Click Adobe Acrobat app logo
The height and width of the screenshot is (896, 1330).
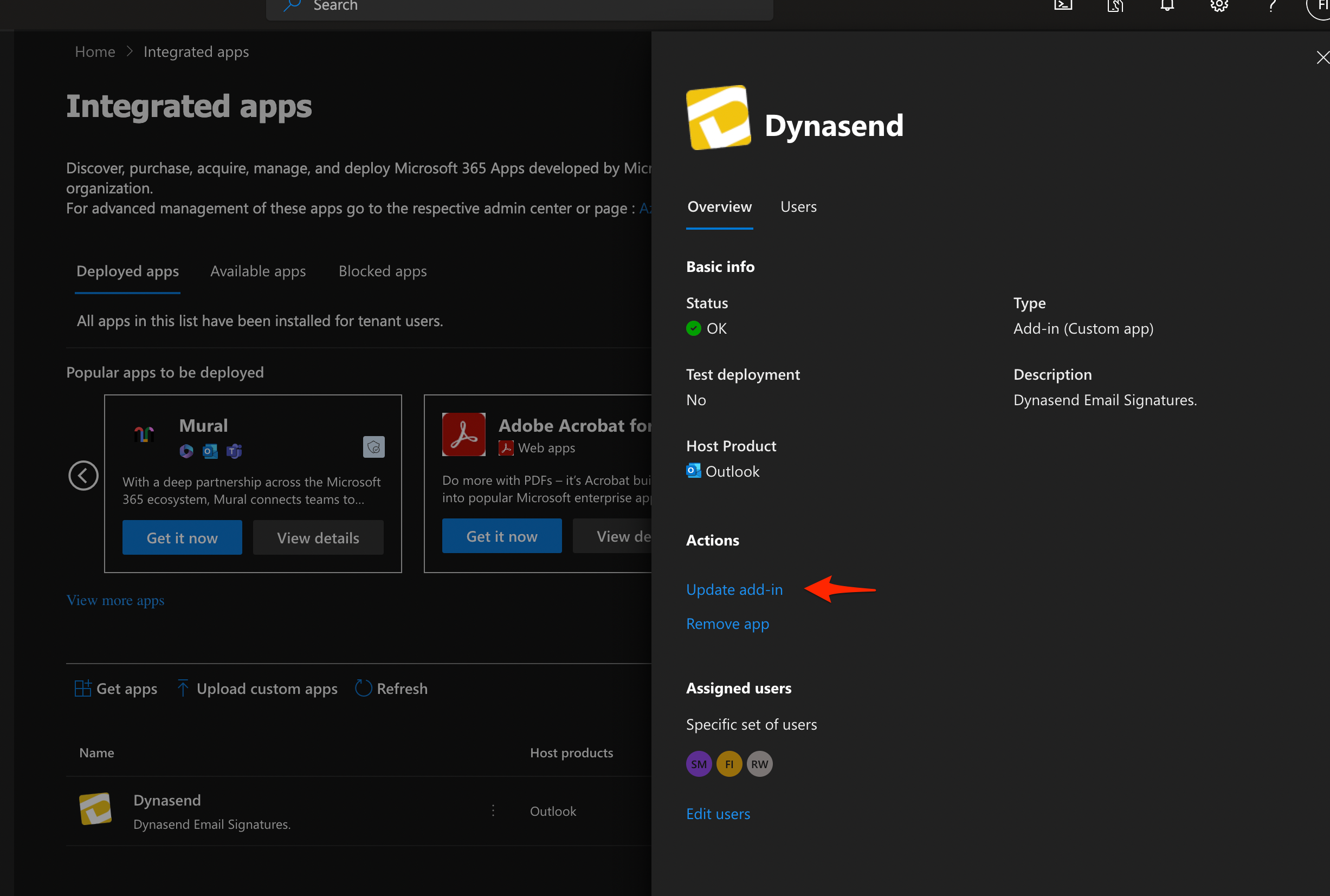click(x=463, y=434)
